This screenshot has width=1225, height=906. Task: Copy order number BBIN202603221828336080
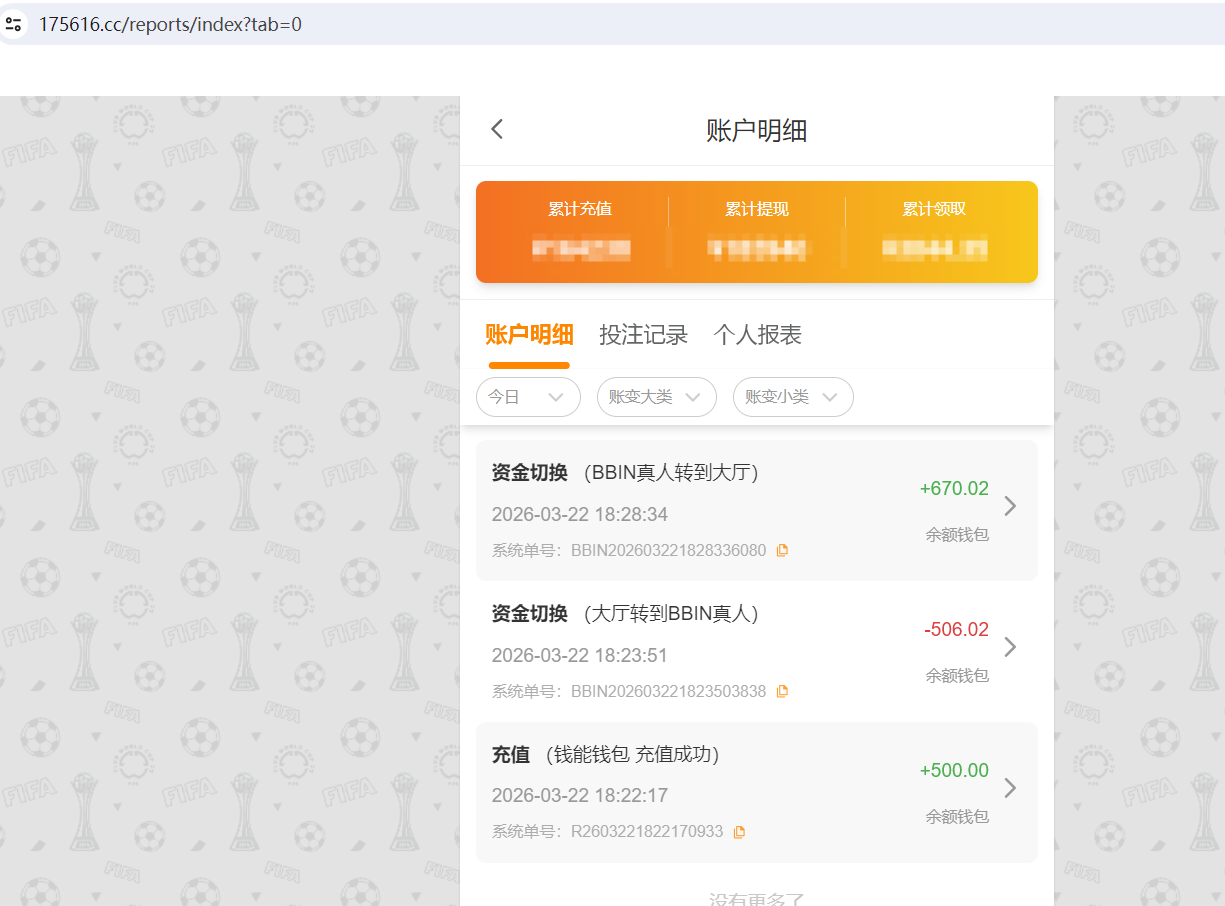(782, 549)
